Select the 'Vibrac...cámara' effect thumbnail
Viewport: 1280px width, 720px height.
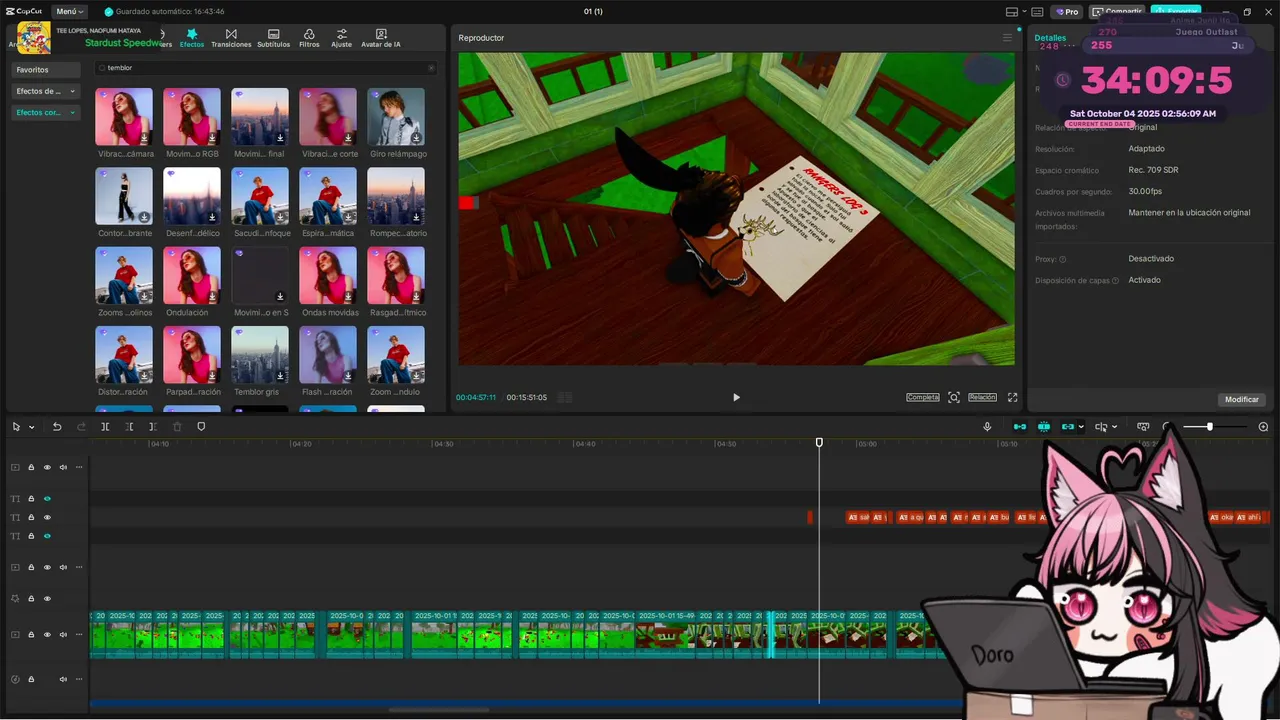(124, 117)
